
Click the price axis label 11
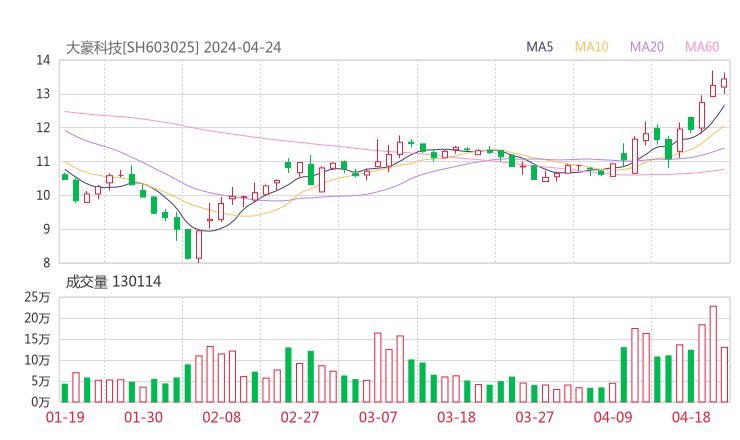coord(43,162)
